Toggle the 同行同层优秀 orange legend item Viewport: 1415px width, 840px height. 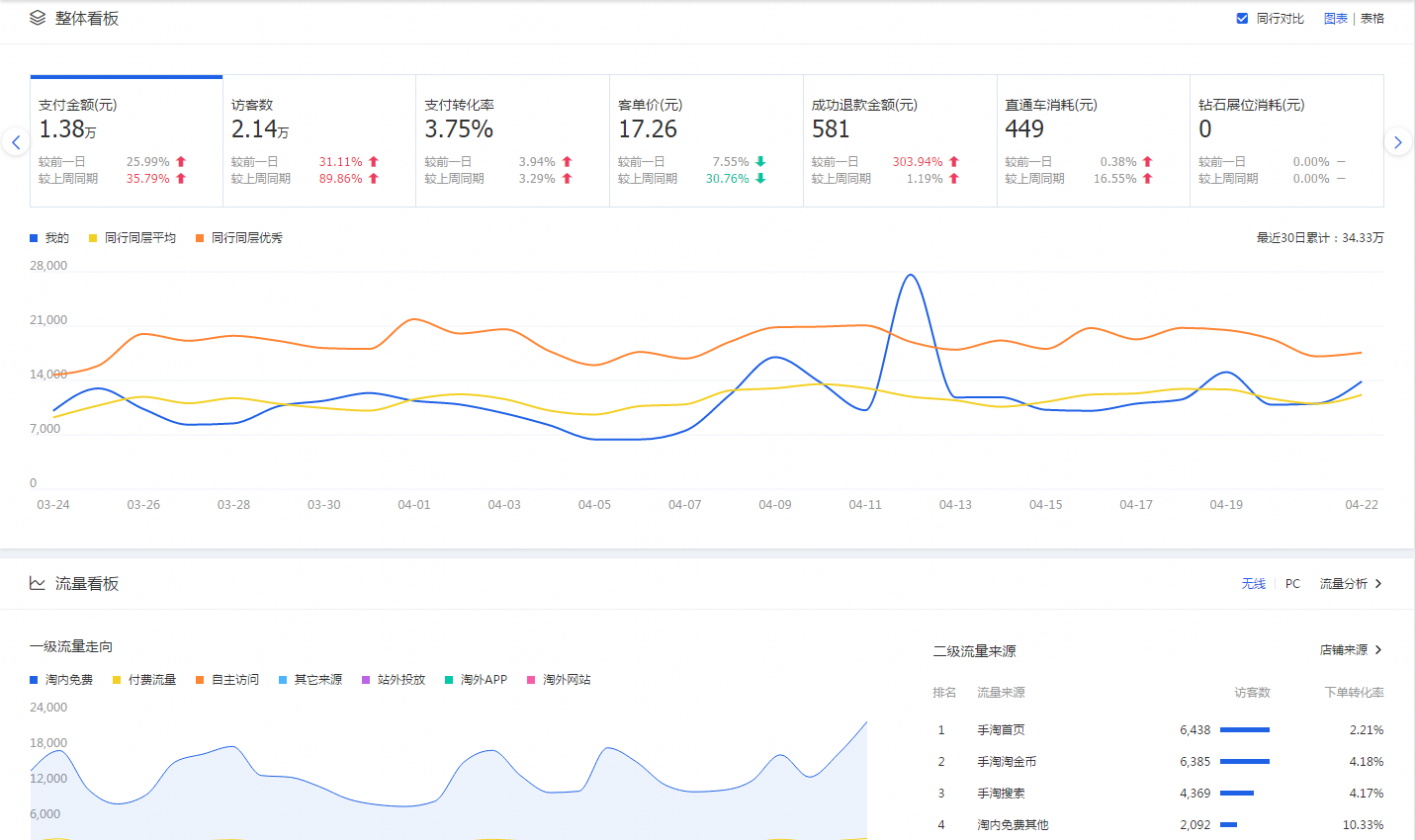coord(239,238)
